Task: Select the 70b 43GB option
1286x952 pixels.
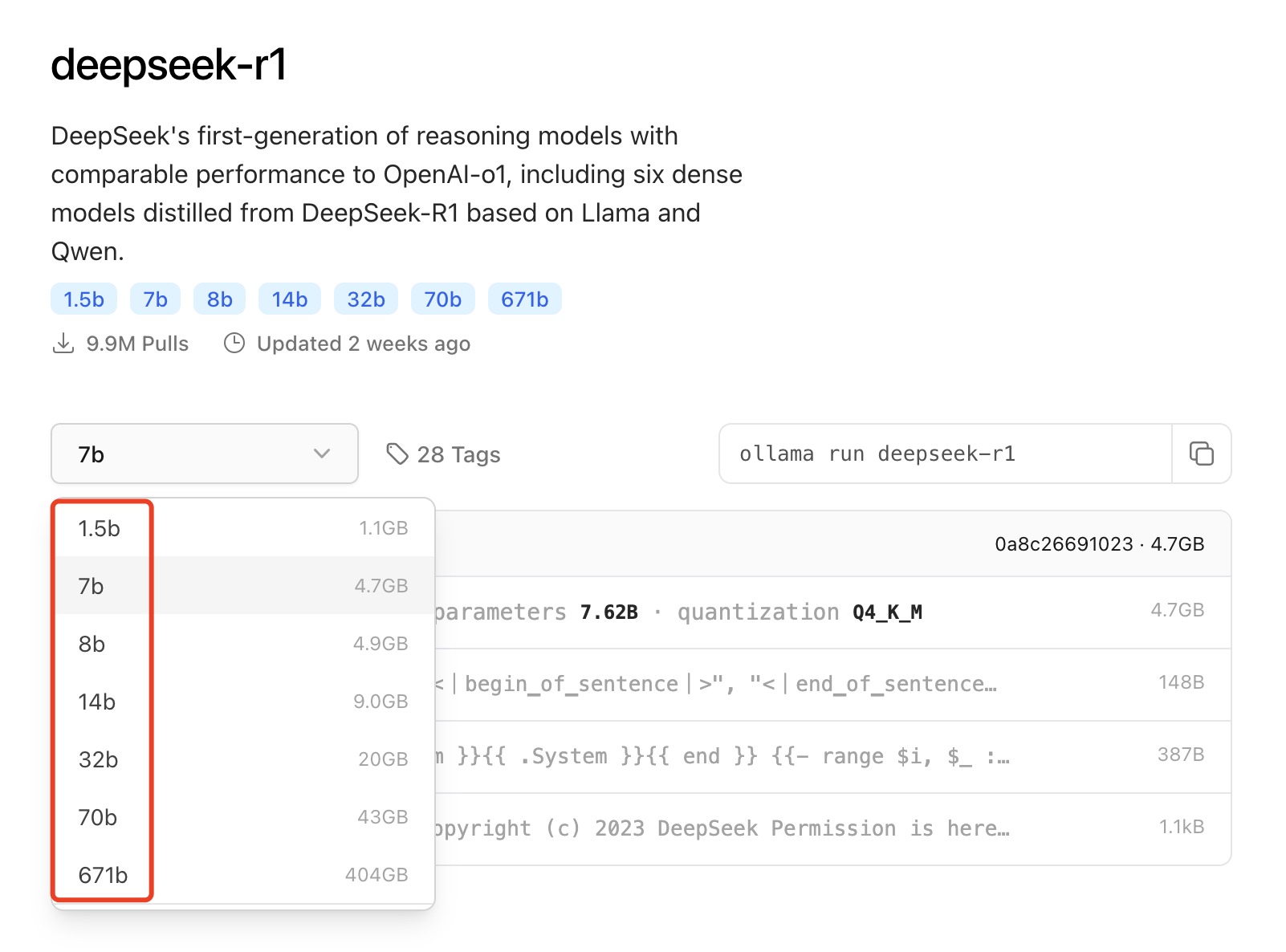Action: (x=243, y=817)
